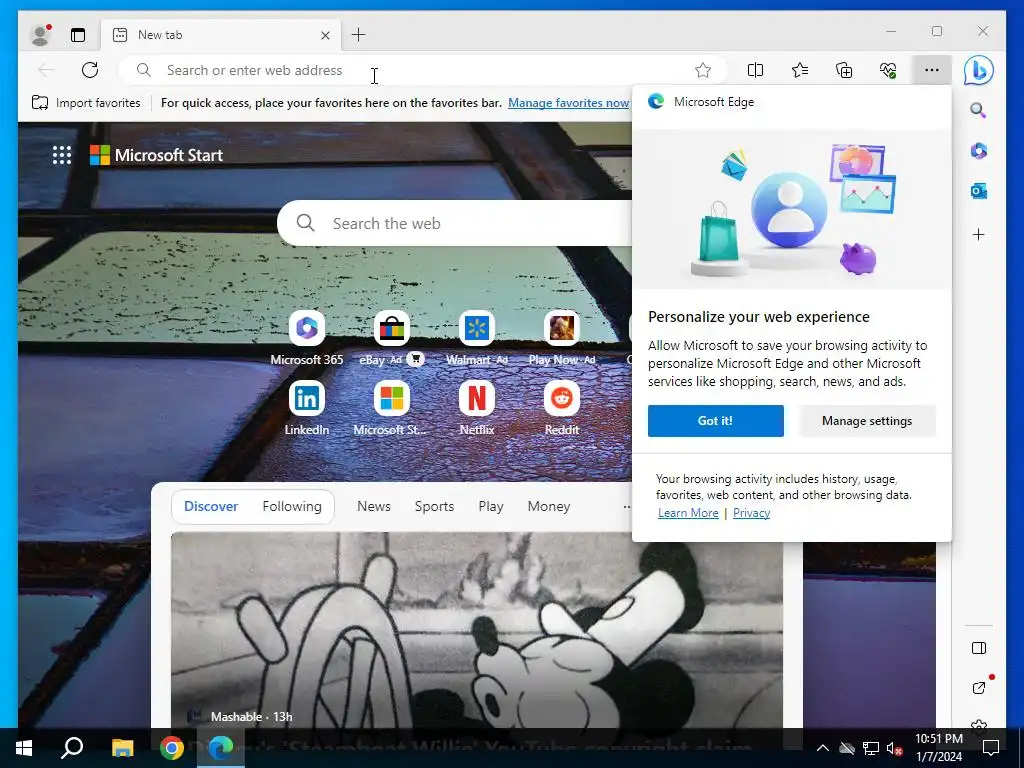The image size is (1024, 768).
Task: Open Collections icon
Action: coord(844,70)
